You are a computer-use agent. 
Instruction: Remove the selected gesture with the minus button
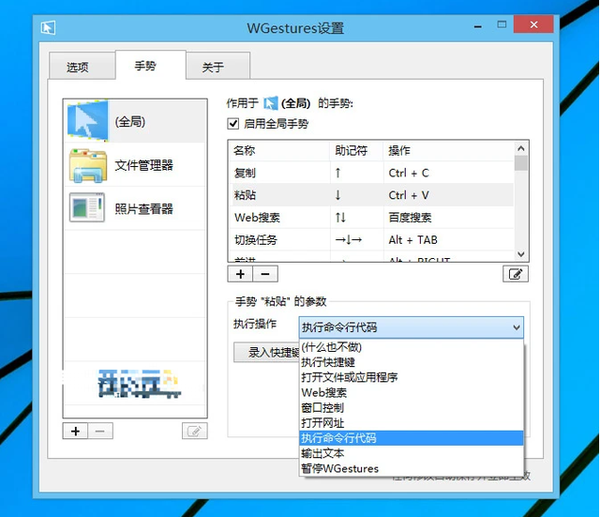click(x=265, y=274)
